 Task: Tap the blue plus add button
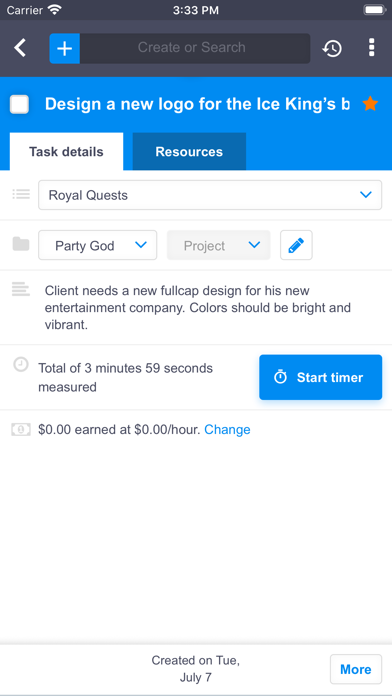(64, 48)
